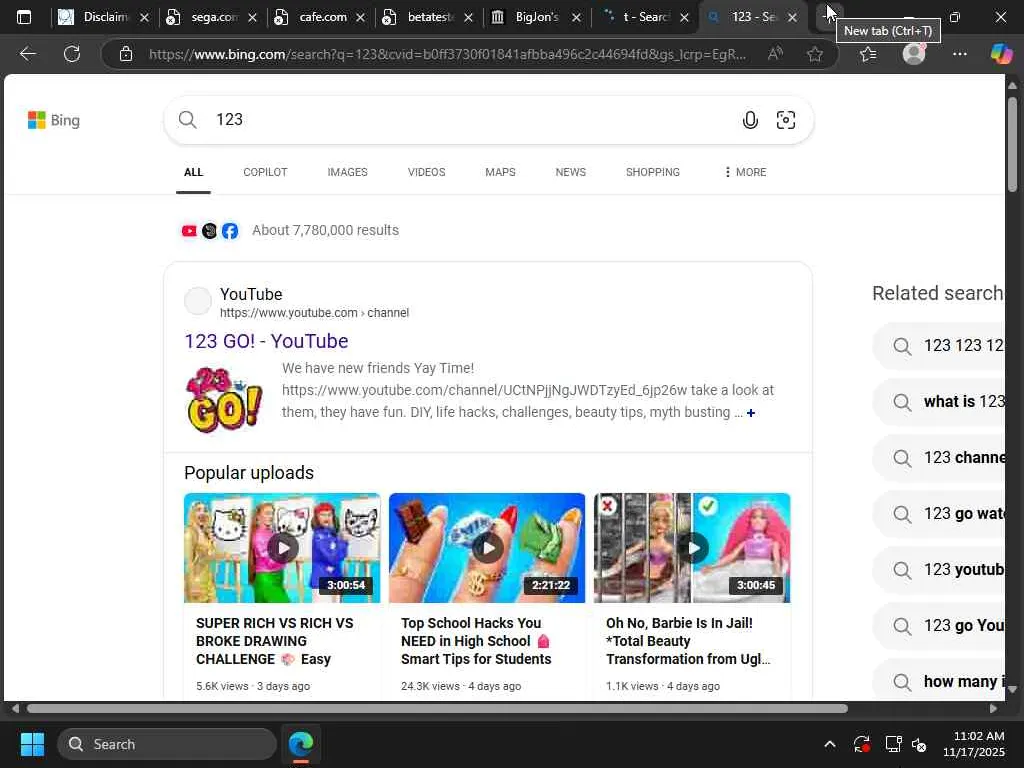Select the SHOPPING search tab

pos(652,172)
